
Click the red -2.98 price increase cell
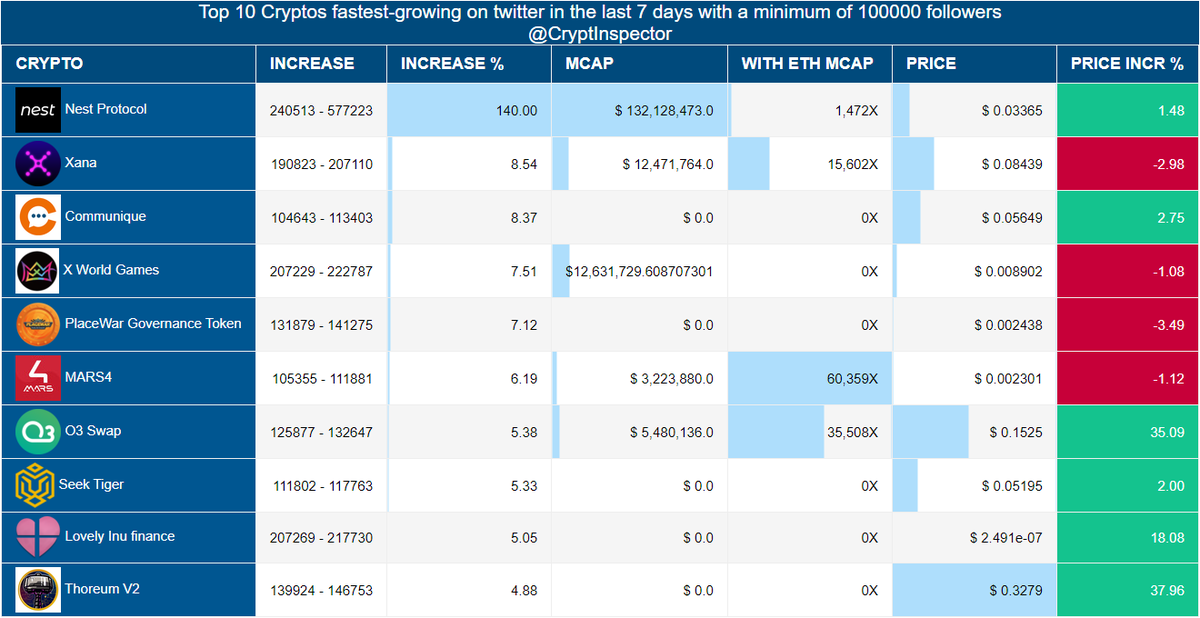[1128, 164]
